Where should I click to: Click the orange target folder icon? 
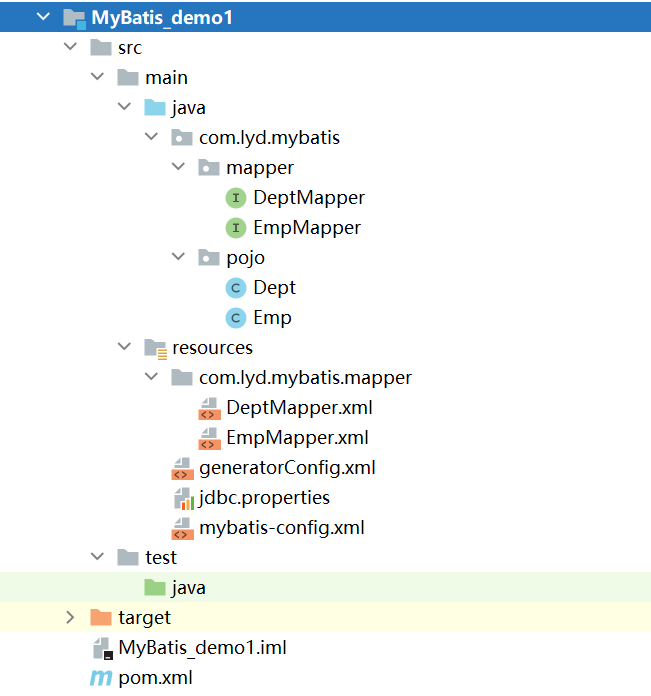pyautogui.click(x=101, y=618)
